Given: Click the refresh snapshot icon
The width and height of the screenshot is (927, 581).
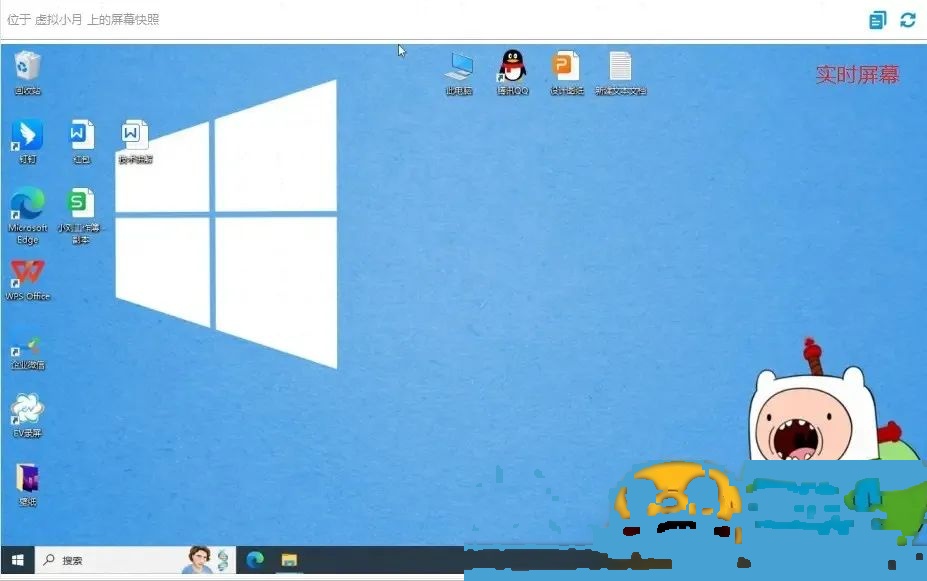Looking at the screenshot, I should coord(907,20).
